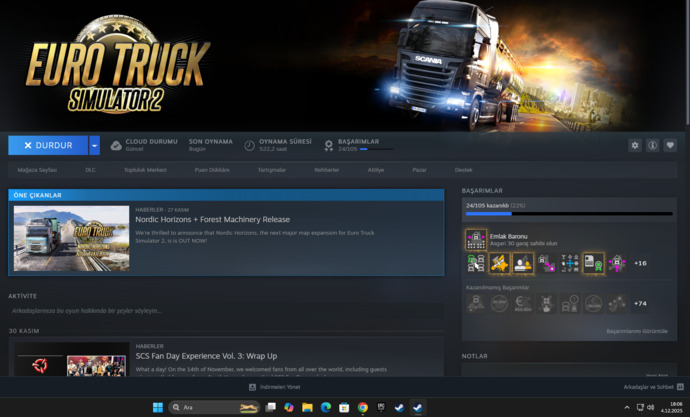The height and width of the screenshot is (417, 690).
Task: Open SCS Fan Day news thumbnail
Action: [x=71, y=359]
